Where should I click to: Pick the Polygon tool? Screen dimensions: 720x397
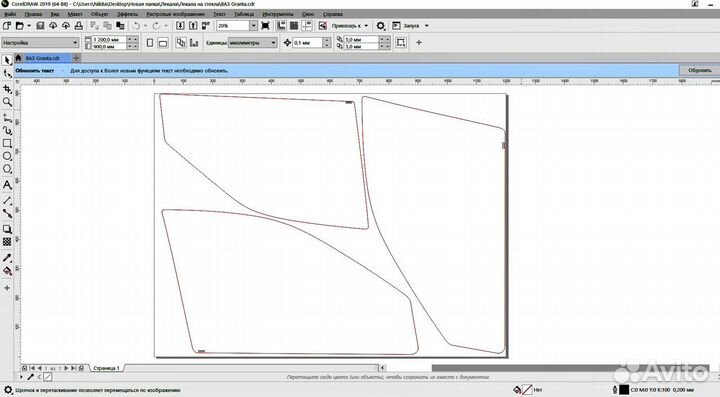(7, 169)
